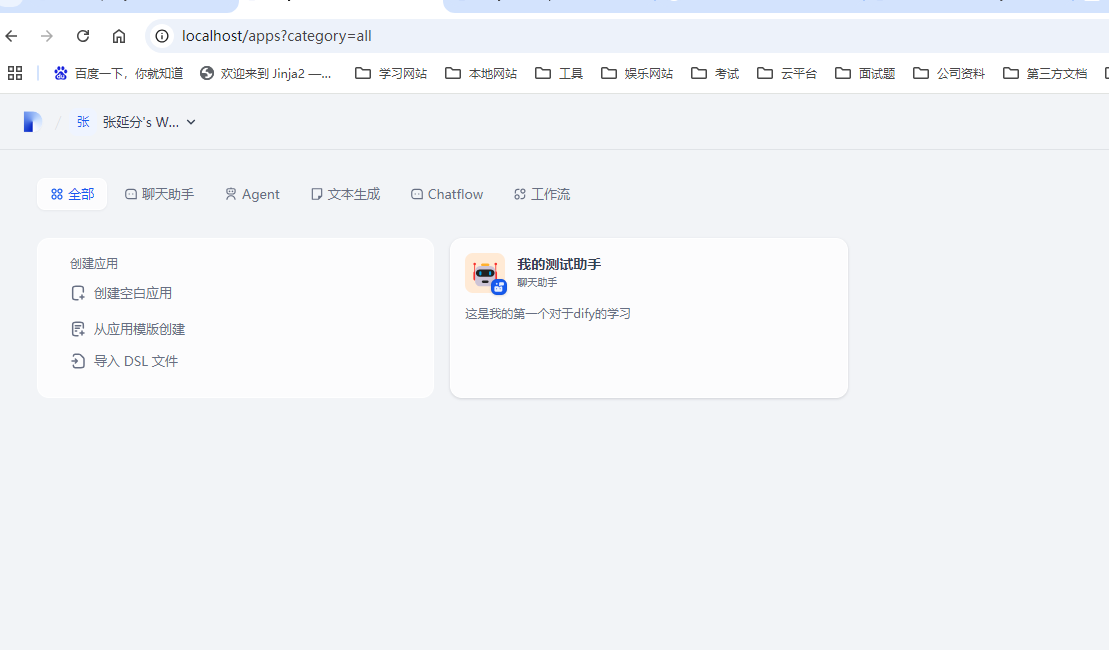Open the 娱乐网站 bookmark folder
This screenshot has height=650, width=1109.
637,74
